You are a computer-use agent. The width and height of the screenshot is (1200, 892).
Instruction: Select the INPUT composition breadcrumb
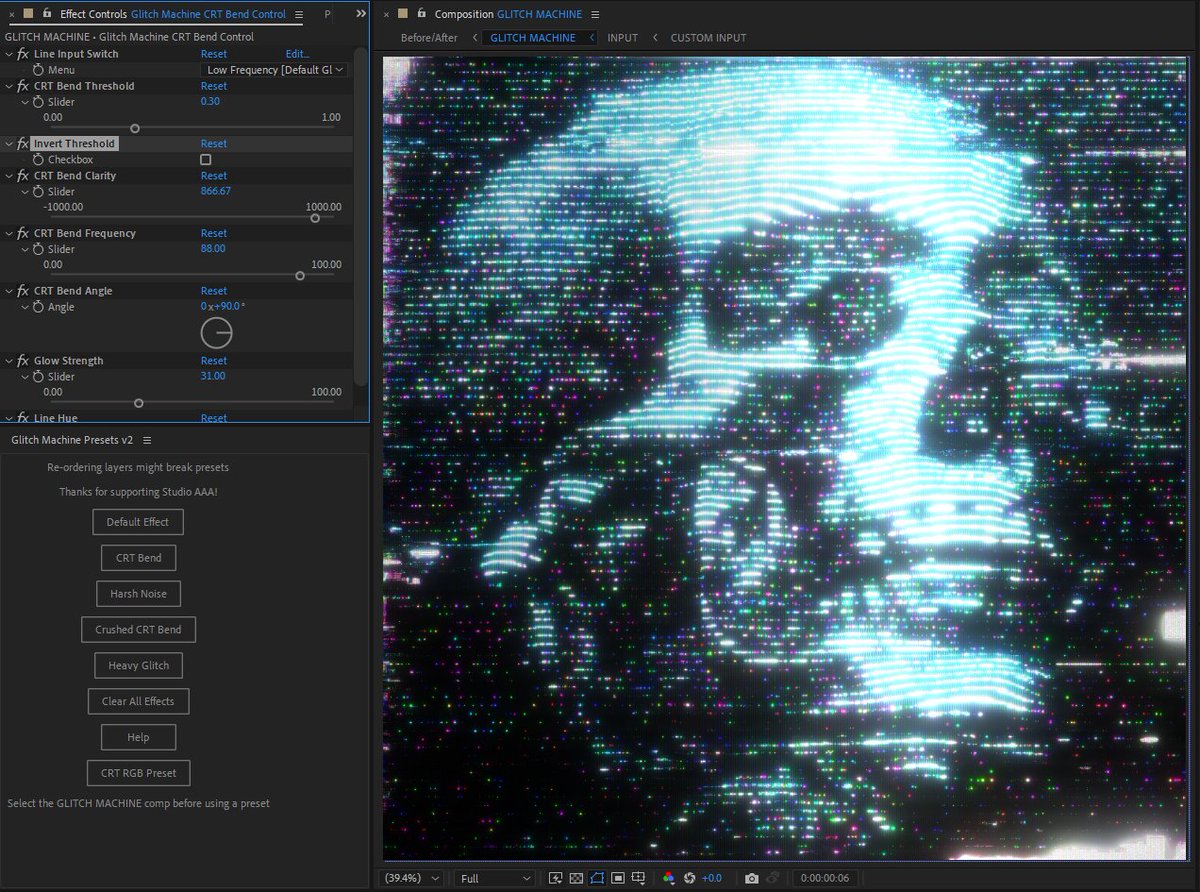click(622, 38)
